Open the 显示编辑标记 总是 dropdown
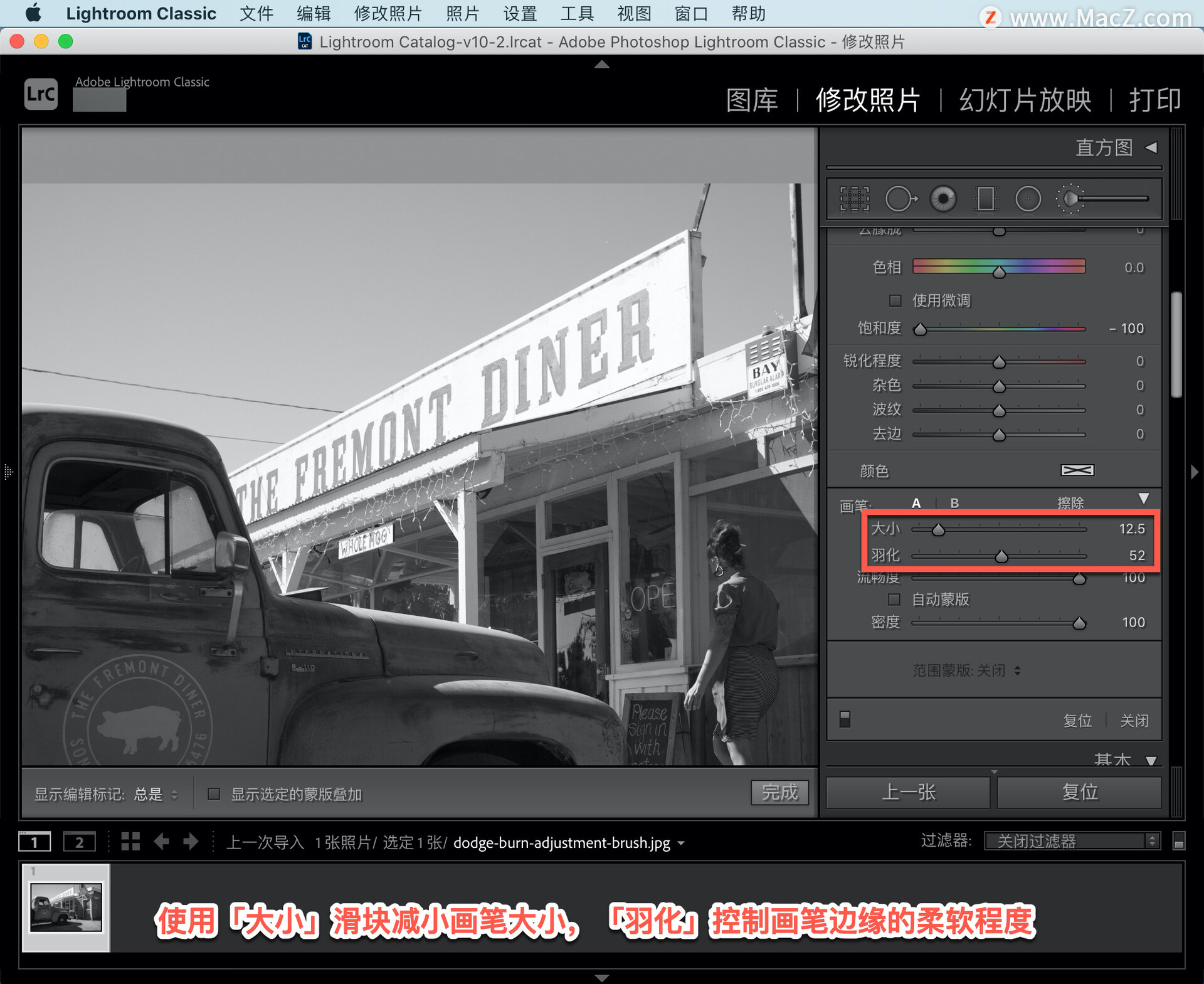The width and height of the screenshot is (1204, 984). coord(156,795)
